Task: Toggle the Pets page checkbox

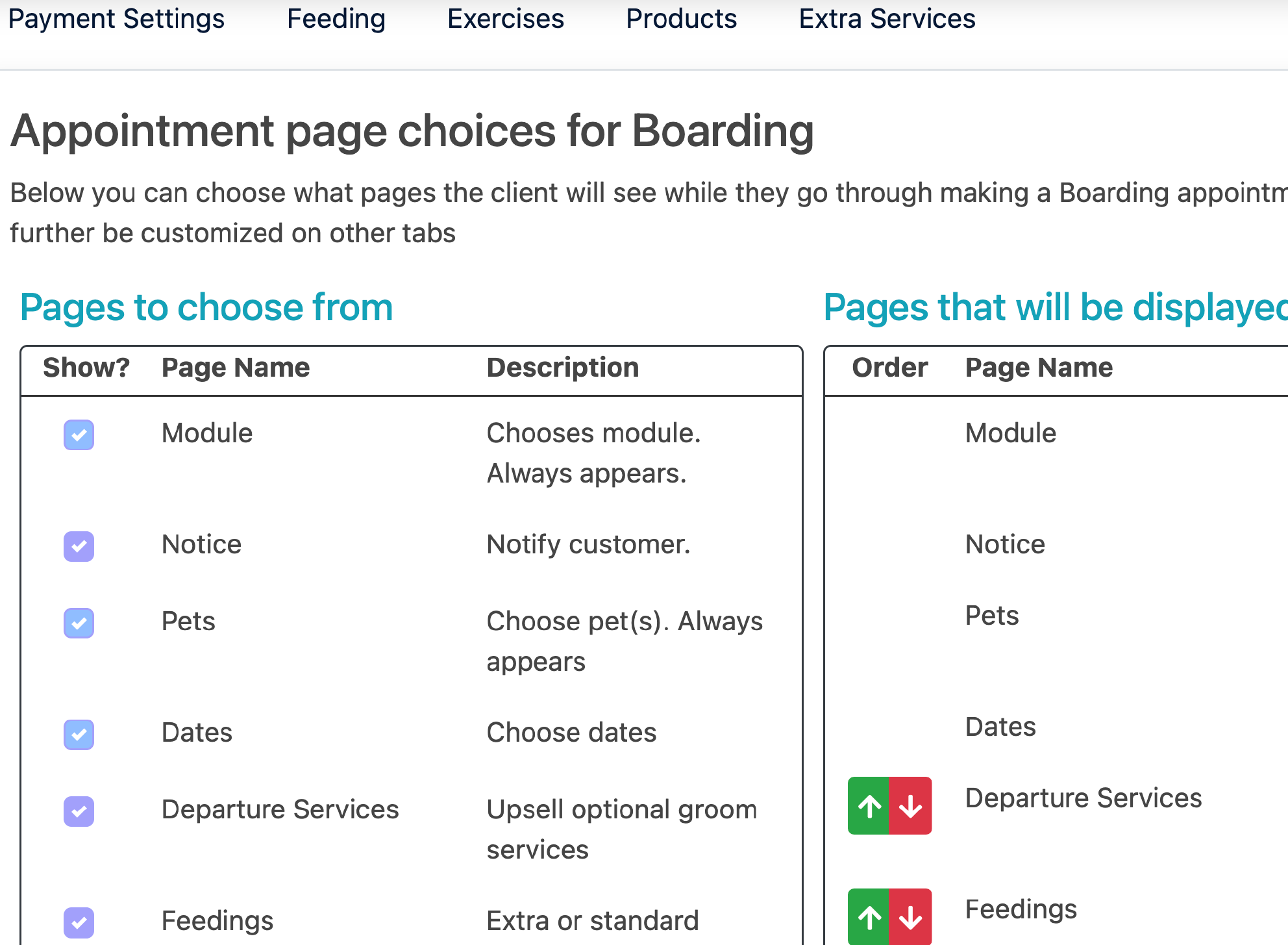Action: [x=79, y=623]
